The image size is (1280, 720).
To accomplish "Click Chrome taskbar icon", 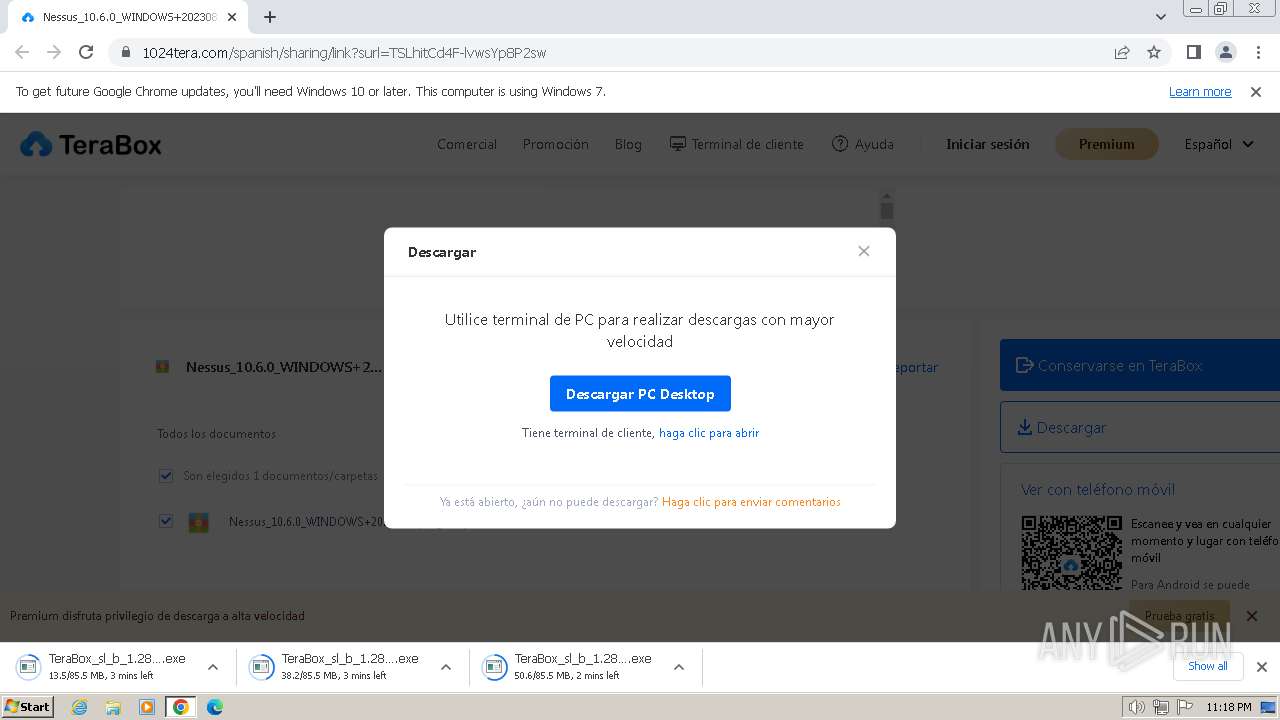I will pyautogui.click(x=181, y=707).
